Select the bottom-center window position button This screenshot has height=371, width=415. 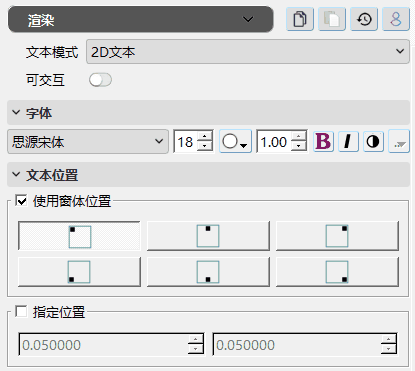(208, 272)
